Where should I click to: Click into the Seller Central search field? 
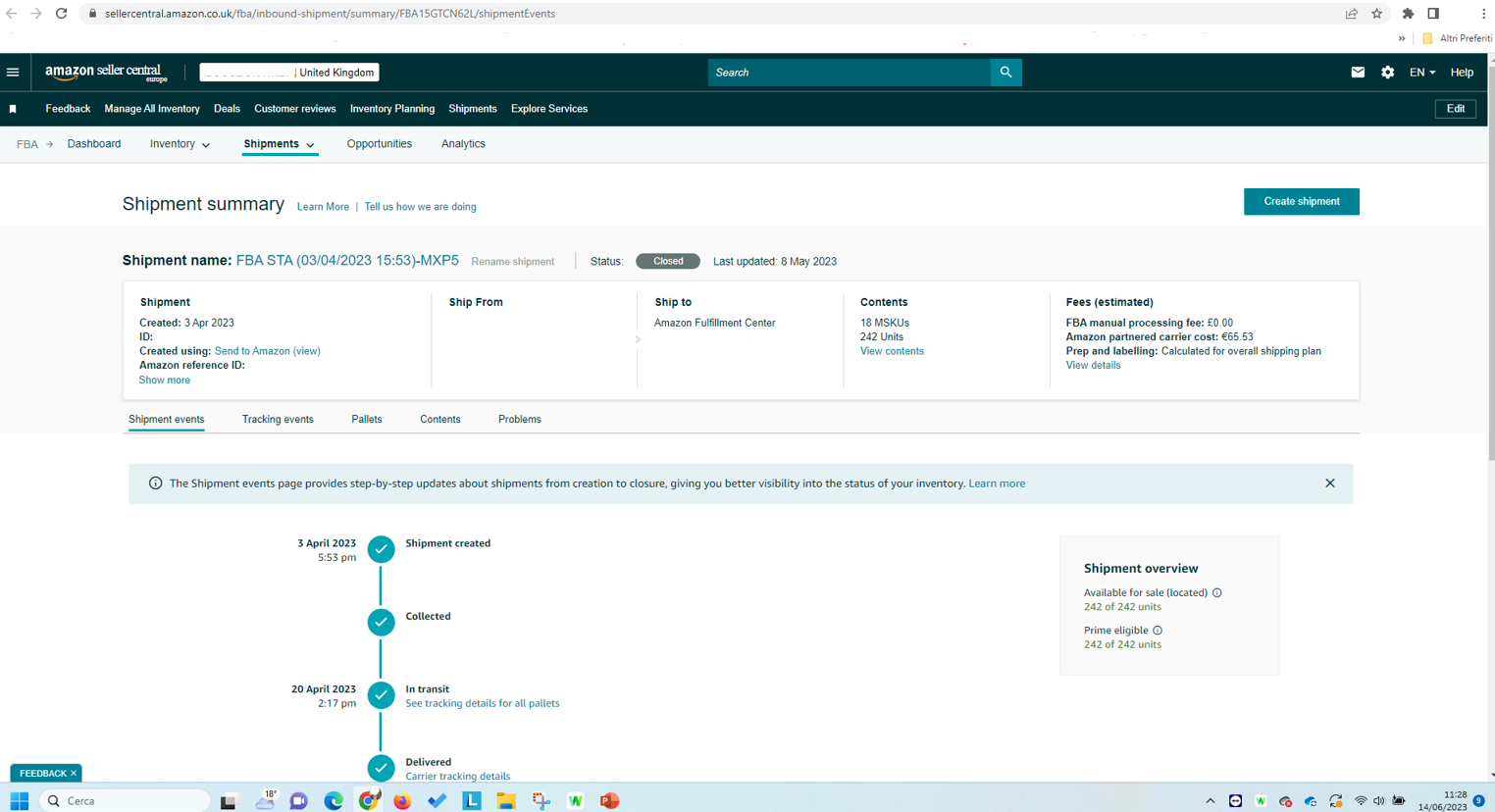click(x=850, y=73)
